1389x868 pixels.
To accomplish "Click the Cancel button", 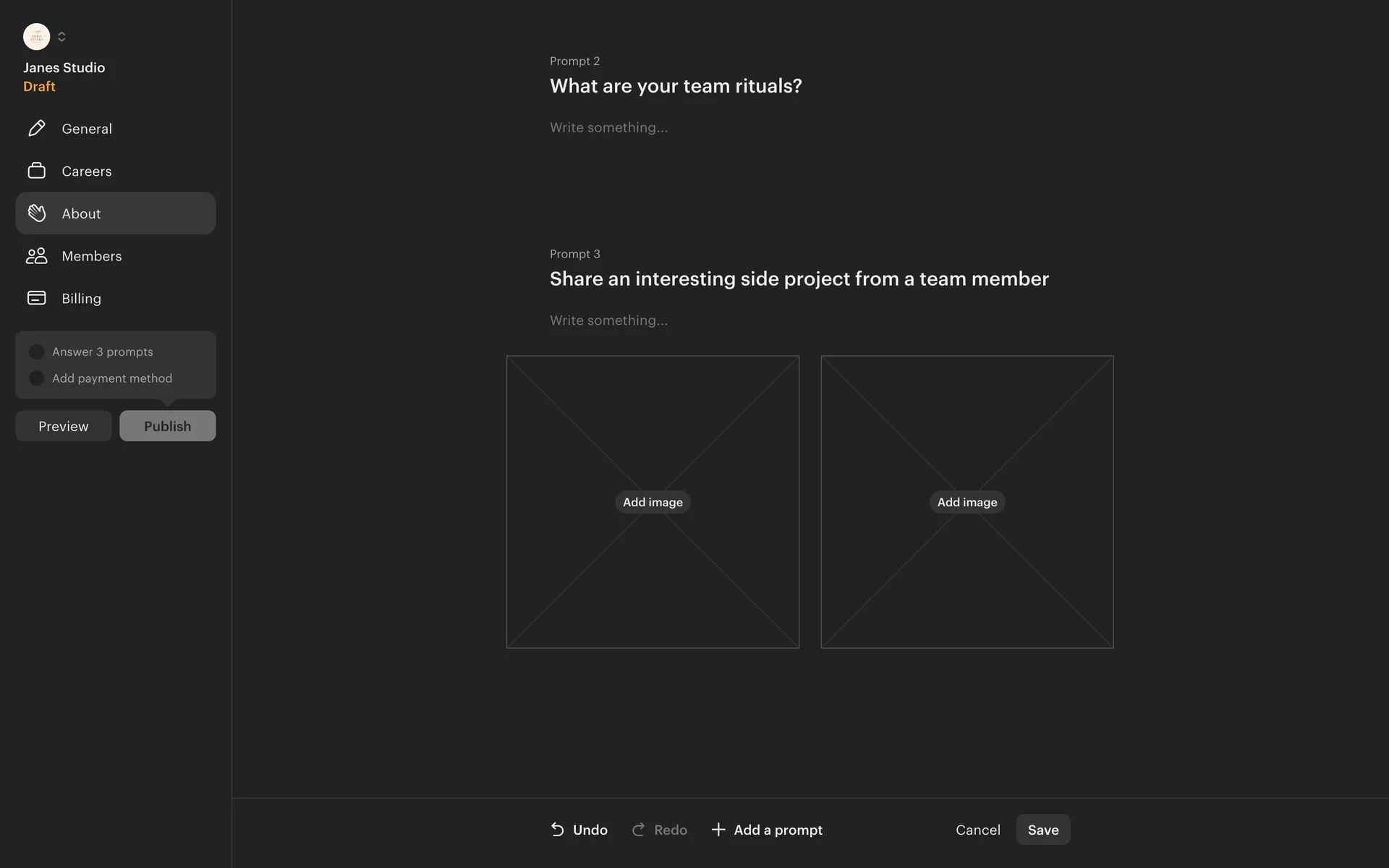I will [977, 830].
